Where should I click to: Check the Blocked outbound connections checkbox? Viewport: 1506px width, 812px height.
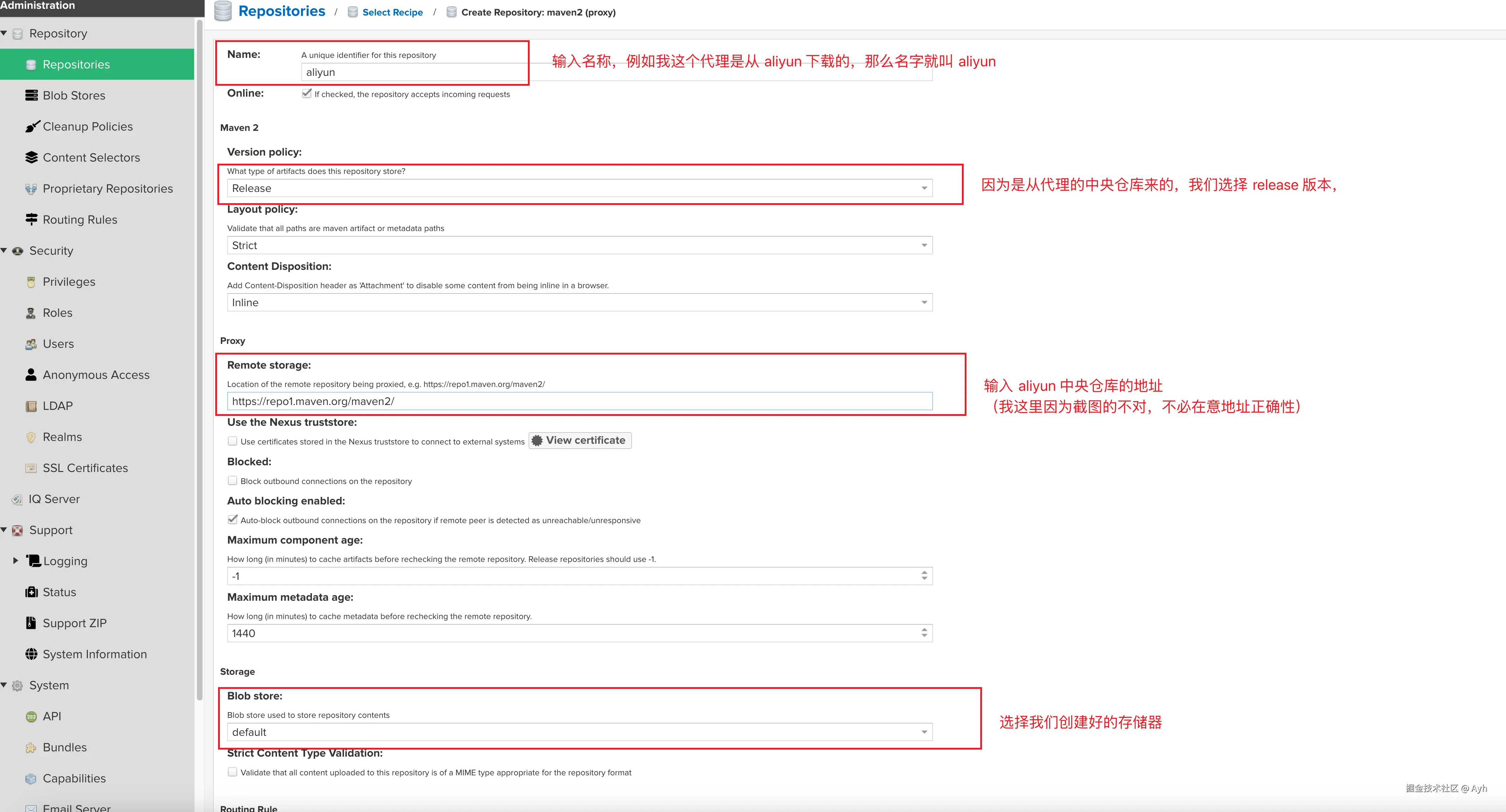(233, 480)
